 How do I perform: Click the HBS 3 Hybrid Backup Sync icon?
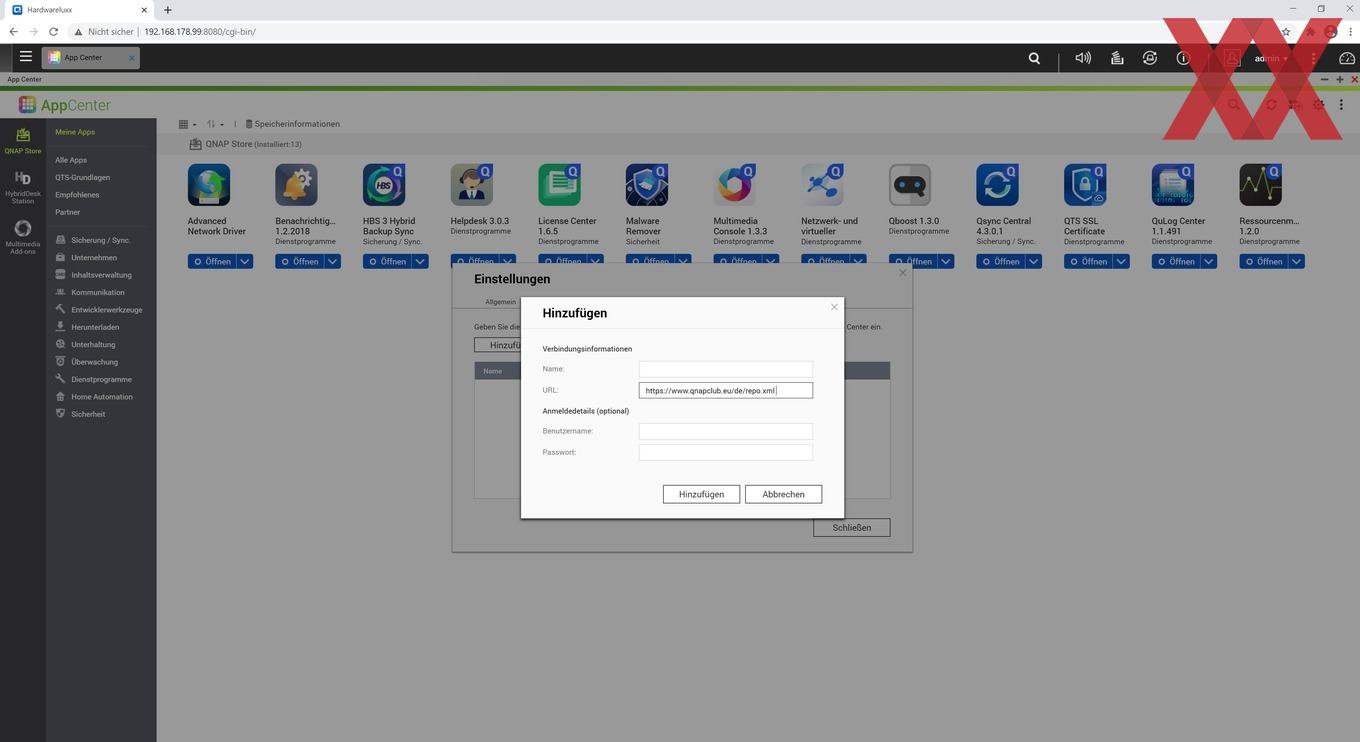click(x=384, y=185)
